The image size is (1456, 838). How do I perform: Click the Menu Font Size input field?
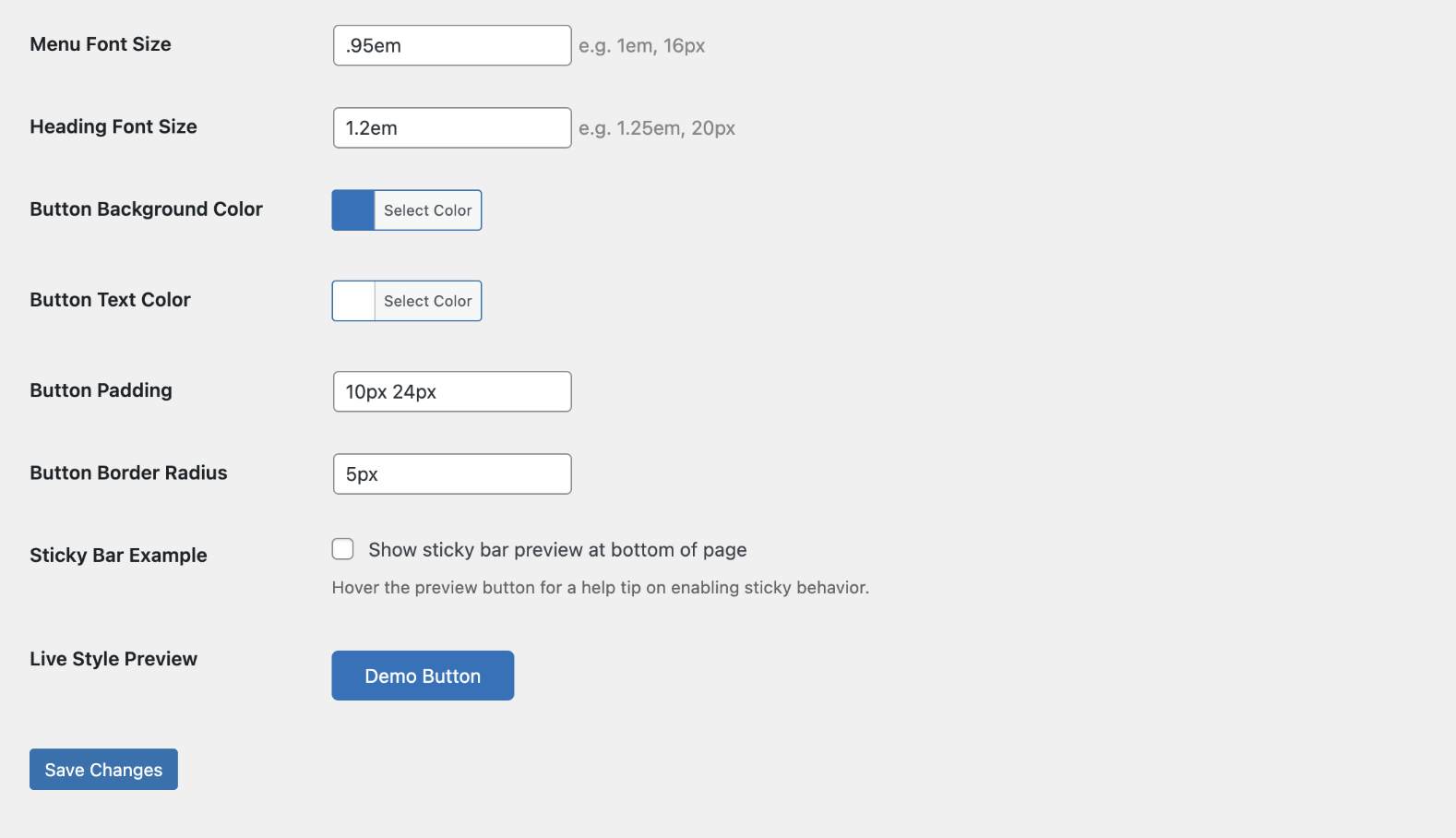pyautogui.click(x=452, y=45)
